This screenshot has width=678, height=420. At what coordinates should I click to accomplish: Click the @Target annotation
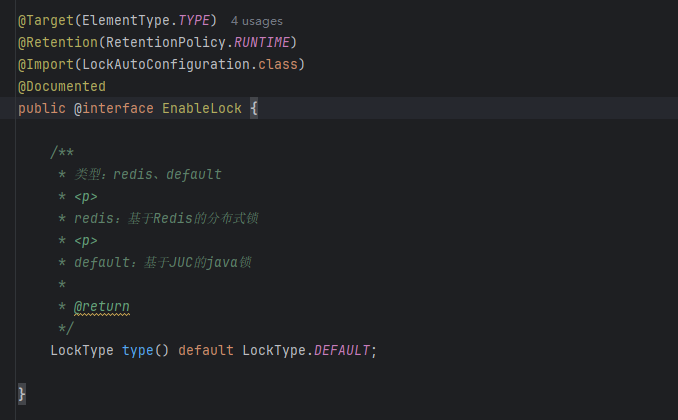click(46, 20)
